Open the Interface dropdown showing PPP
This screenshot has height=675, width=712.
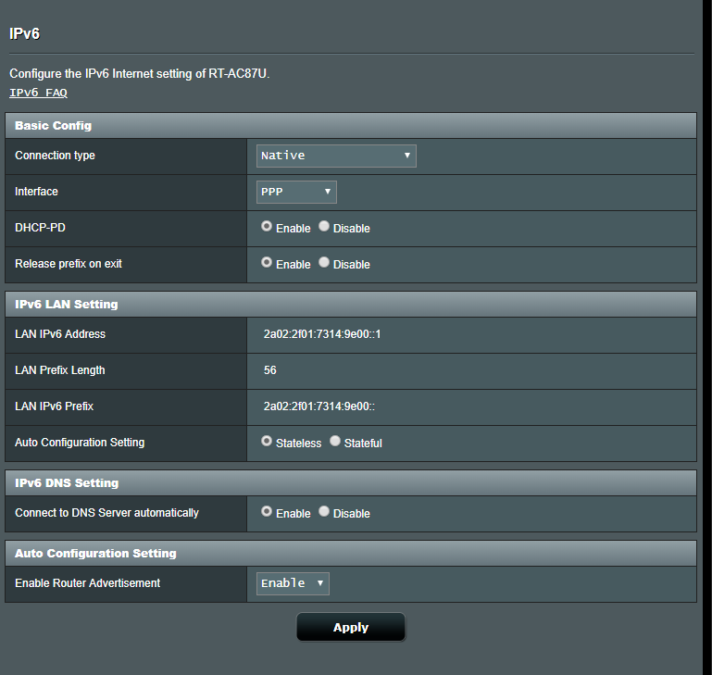[x=296, y=192]
